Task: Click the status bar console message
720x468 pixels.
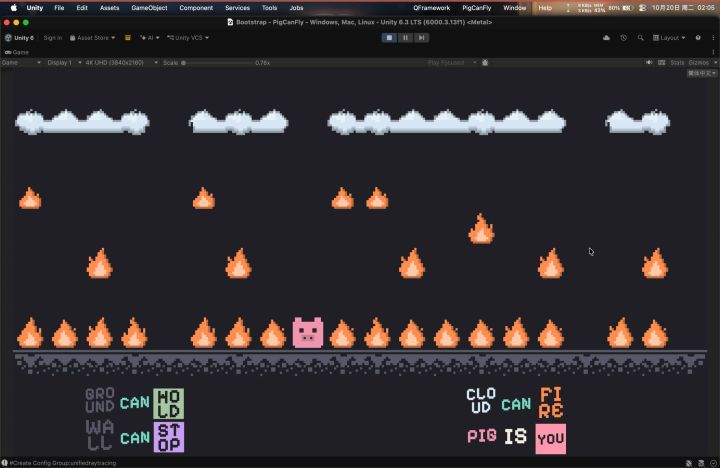Action: pos(63,463)
